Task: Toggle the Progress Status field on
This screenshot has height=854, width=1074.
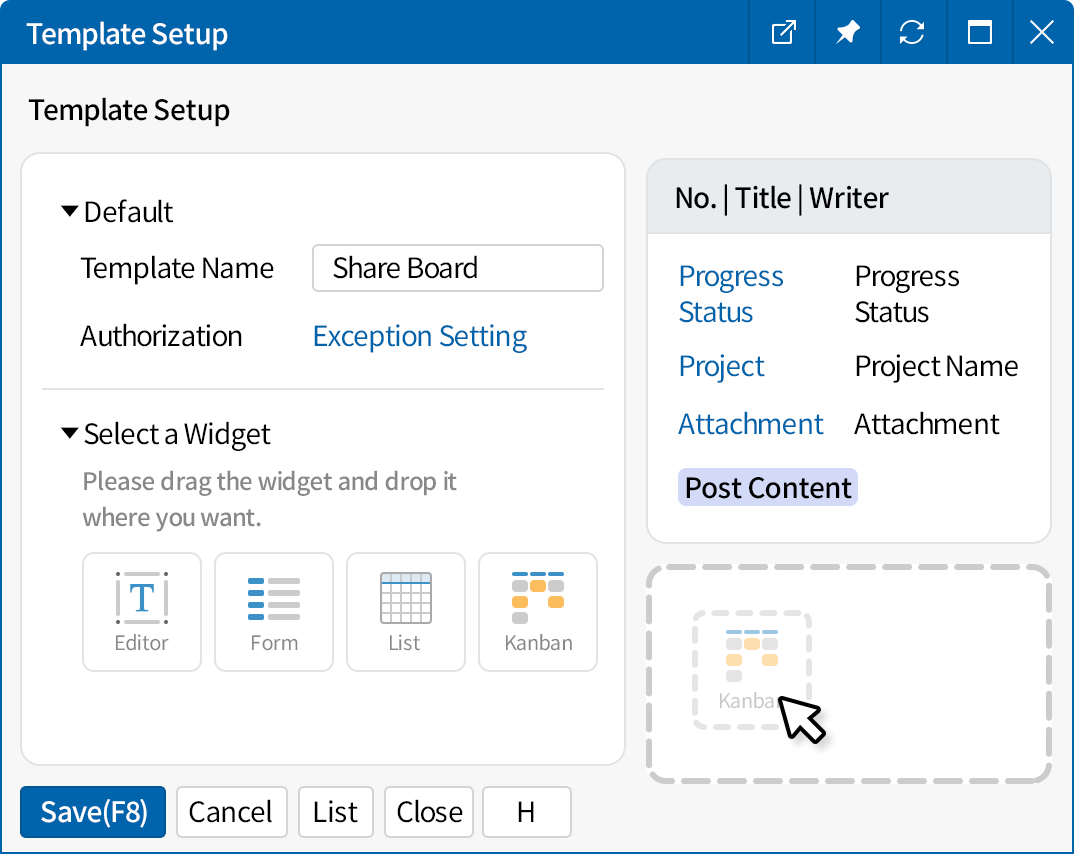Action: (x=731, y=293)
